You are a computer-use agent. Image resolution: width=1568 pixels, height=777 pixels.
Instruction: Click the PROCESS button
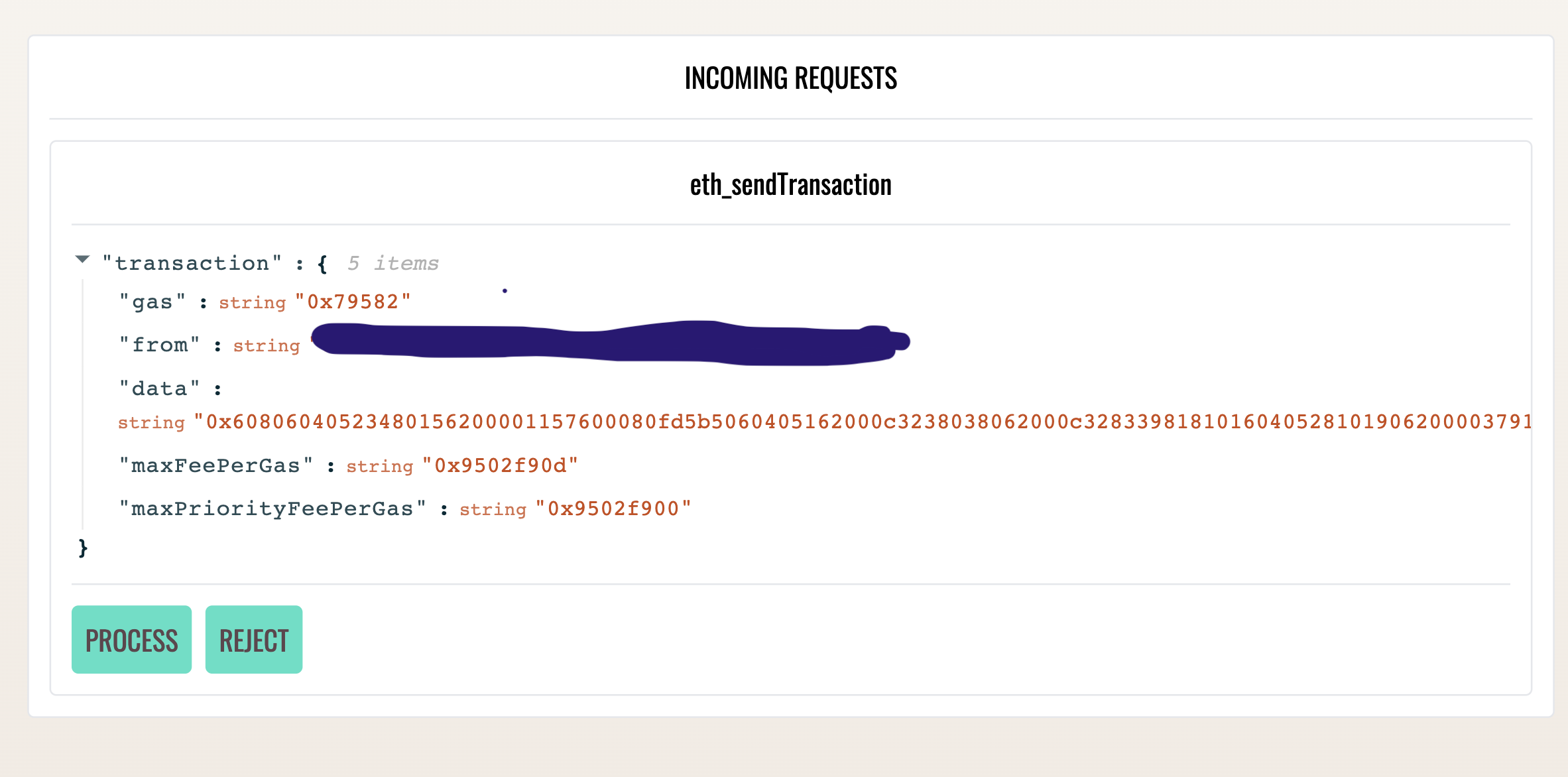(x=131, y=638)
